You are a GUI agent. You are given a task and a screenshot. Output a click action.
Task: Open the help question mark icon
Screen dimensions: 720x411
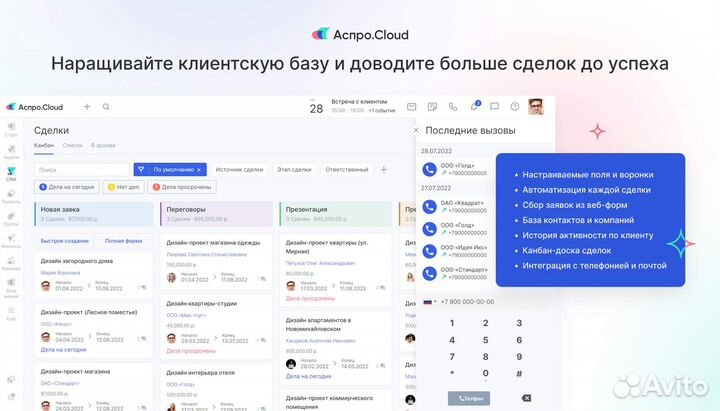[x=515, y=107]
